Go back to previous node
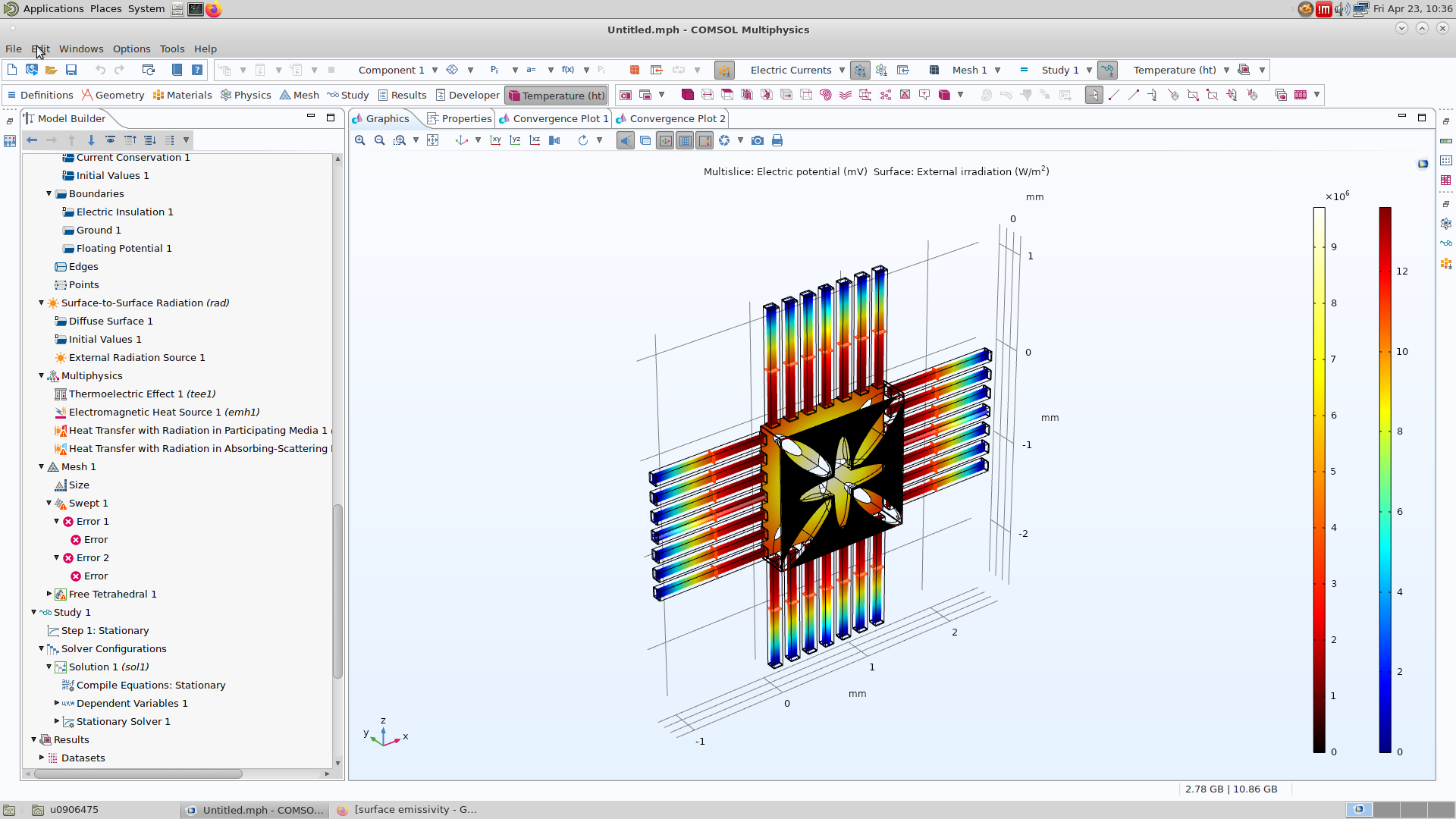 click(x=32, y=140)
